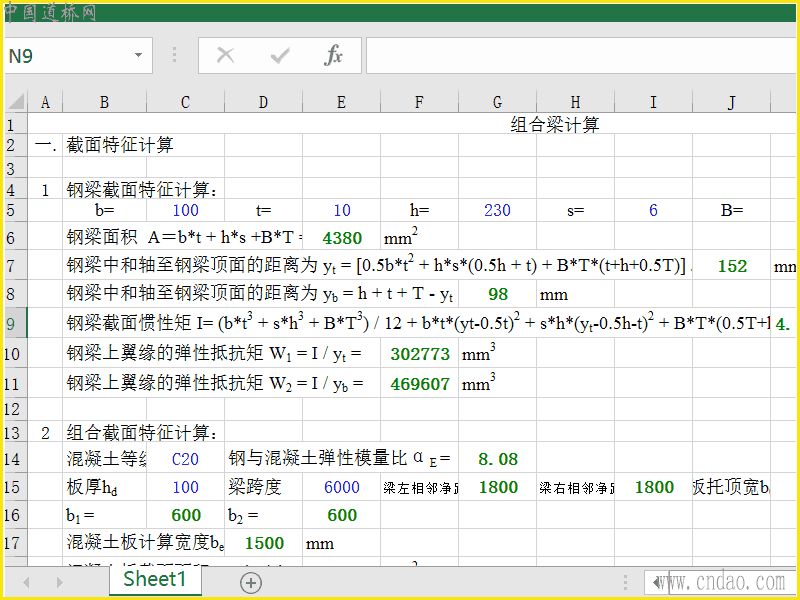Image resolution: width=800 pixels, height=600 pixels.
Task: Open the insert function fx dialog
Action: [x=333, y=55]
